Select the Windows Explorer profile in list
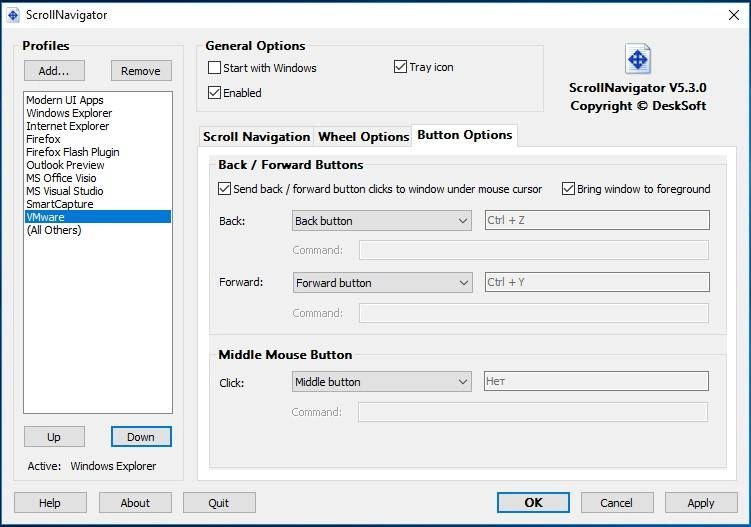751x527 pixels. [x=98, y=113]
